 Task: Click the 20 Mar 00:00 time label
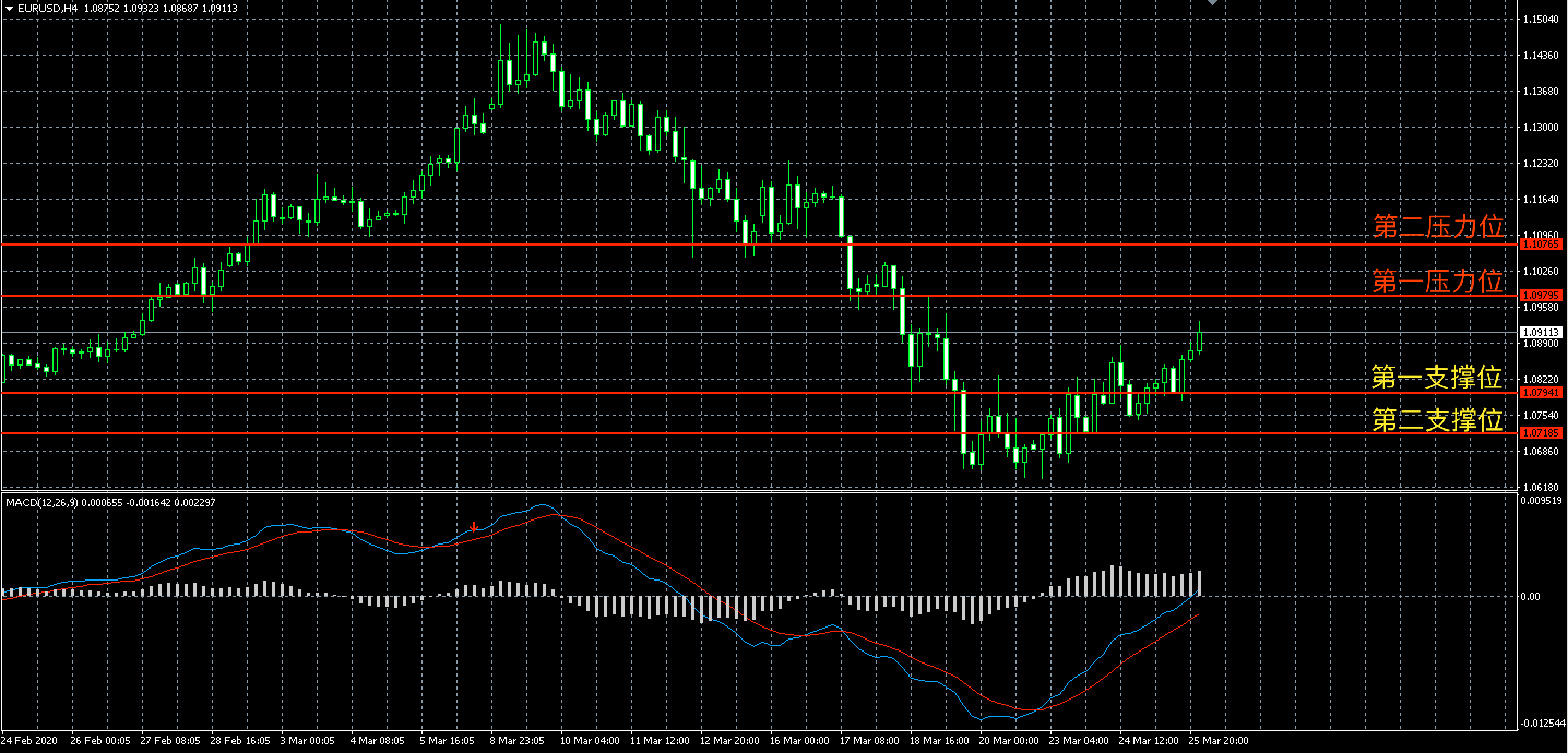1008,740
